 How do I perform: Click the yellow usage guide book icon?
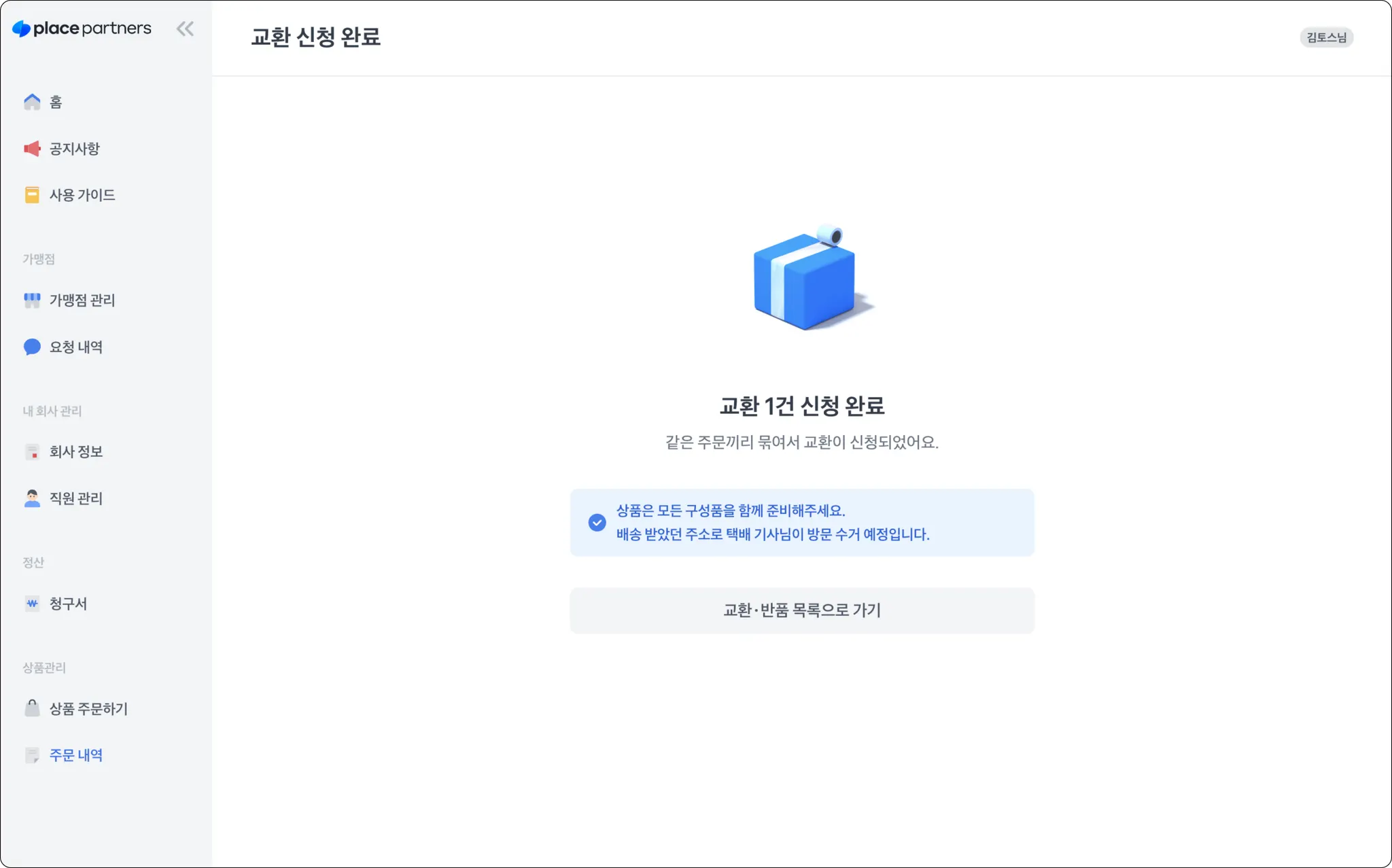tap(32, 195)
